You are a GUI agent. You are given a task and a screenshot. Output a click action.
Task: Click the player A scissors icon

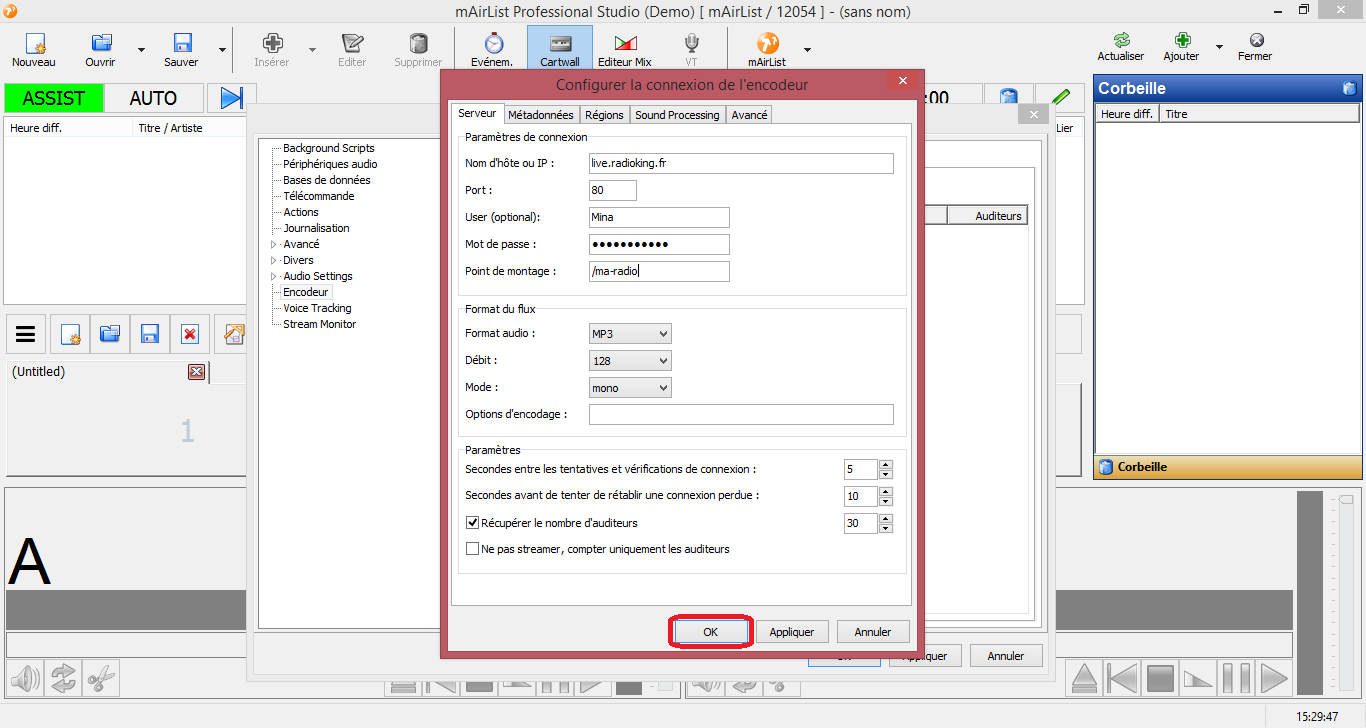click(100, 679)
